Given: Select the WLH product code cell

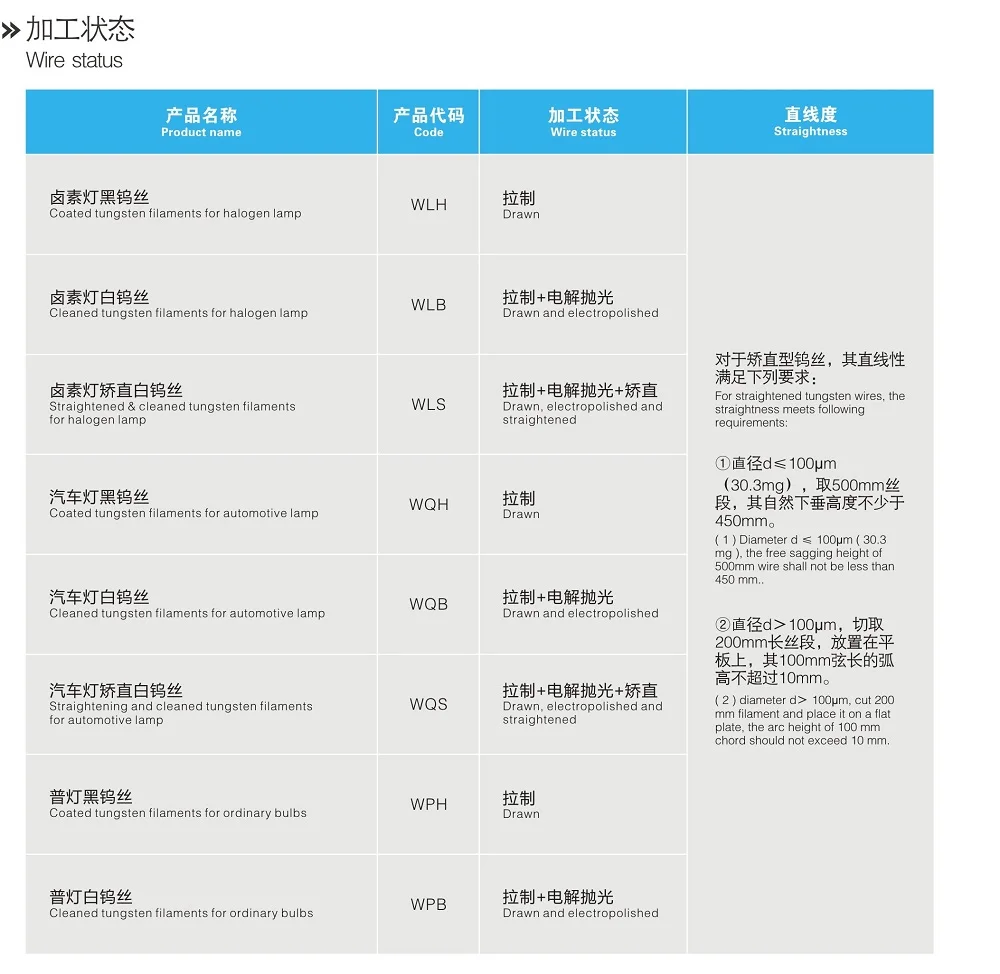Looking at the screenshot, I should click(x=428, y=205).
